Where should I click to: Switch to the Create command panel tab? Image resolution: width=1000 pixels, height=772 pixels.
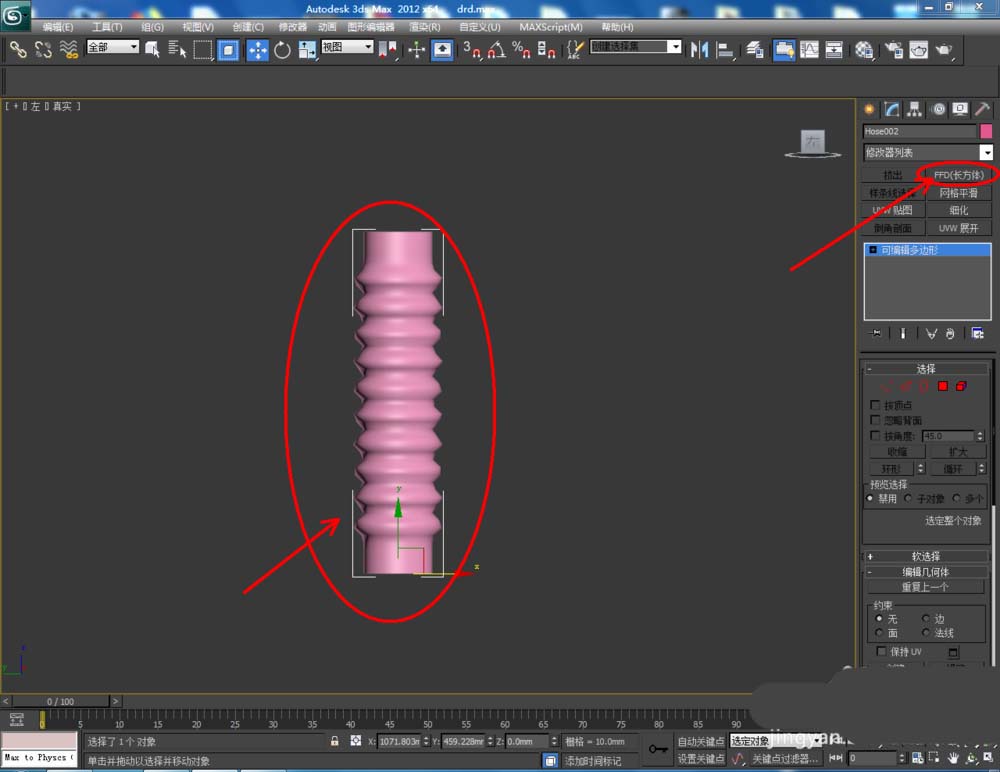click(x=869, y=109)
